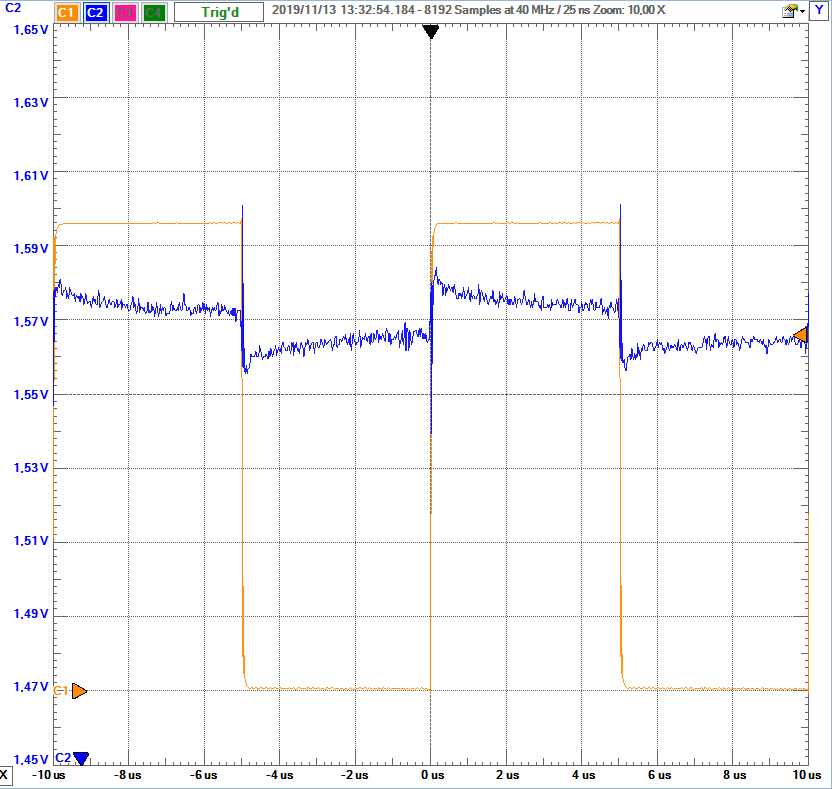The height and width of the screenshot is (789, 832).
Task: Toggle the blue C2 channel button
Action: [x=95, y=12]
